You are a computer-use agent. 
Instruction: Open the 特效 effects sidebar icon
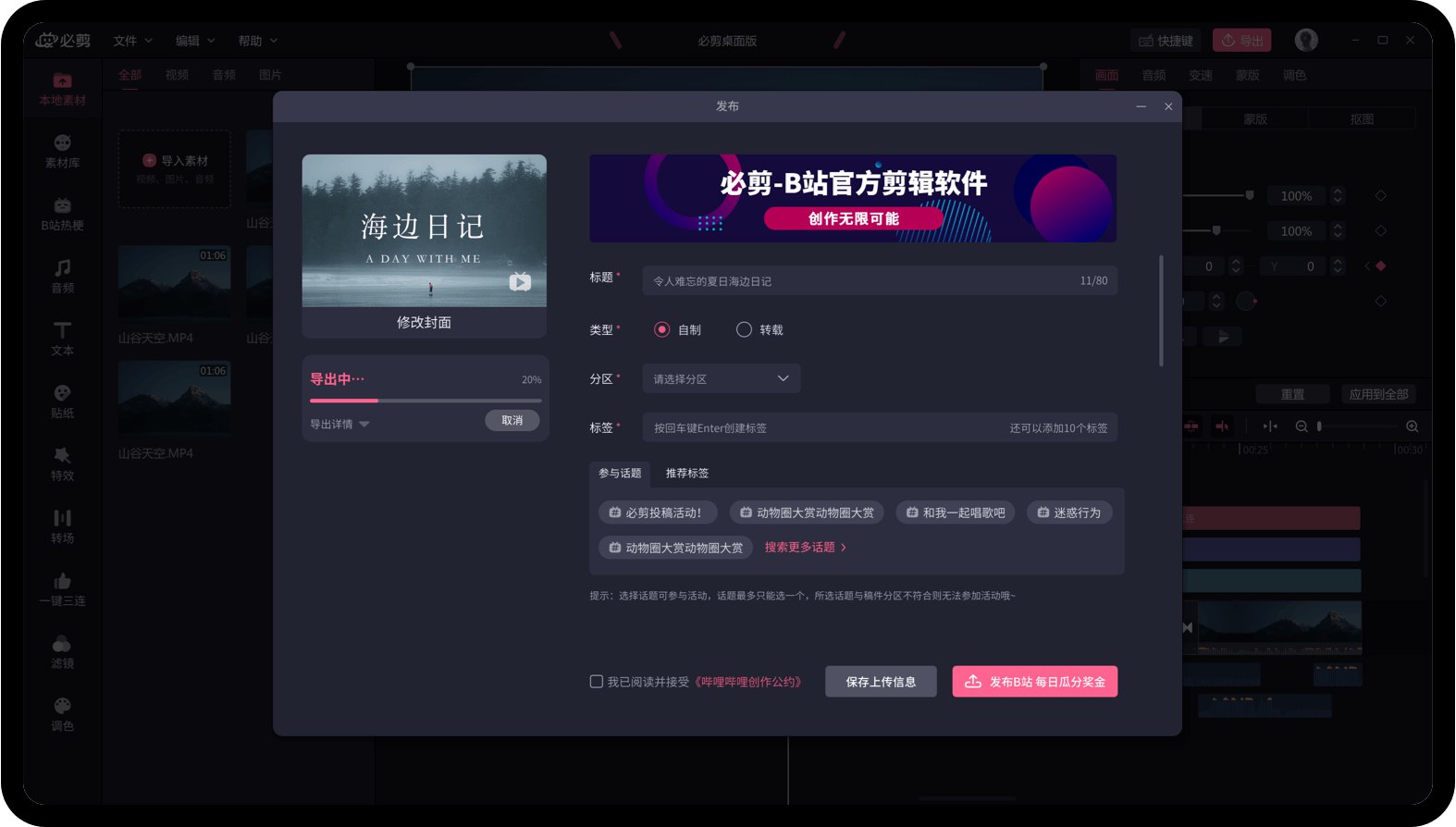coord(62,455)
